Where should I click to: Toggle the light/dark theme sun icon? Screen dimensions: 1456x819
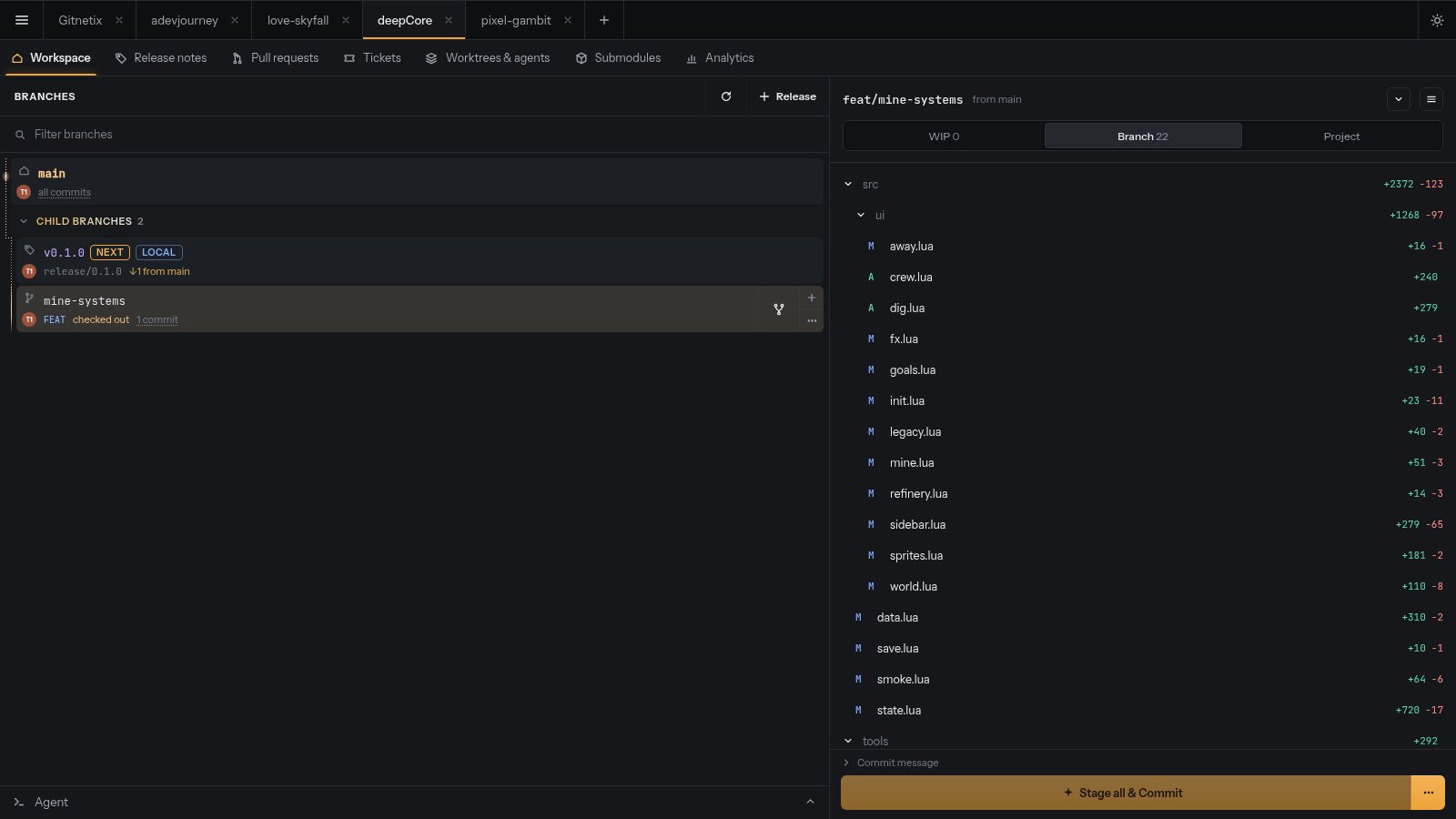(x=1437, y=20)
